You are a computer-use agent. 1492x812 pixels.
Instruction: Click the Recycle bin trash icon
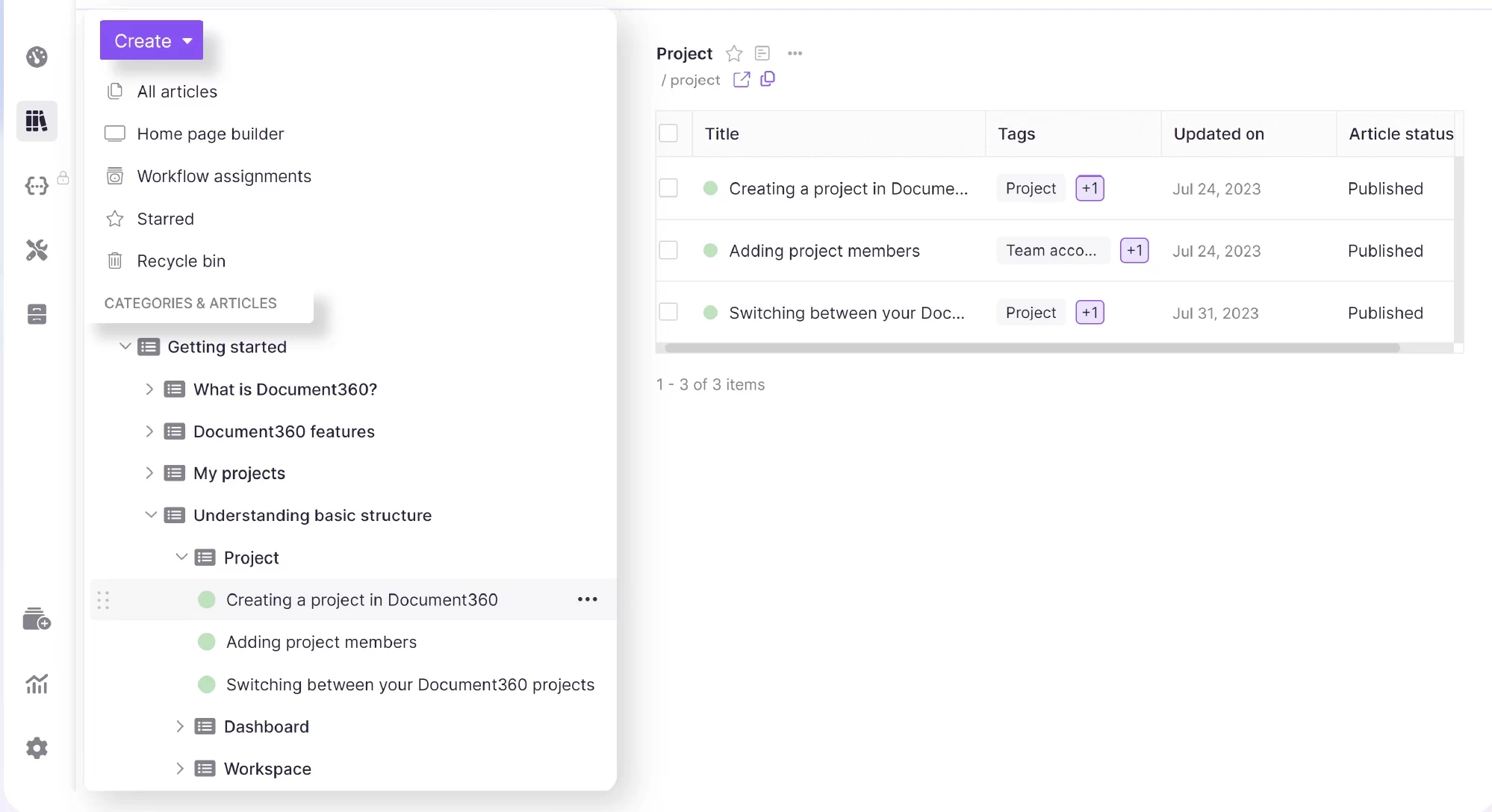(115, 260)
